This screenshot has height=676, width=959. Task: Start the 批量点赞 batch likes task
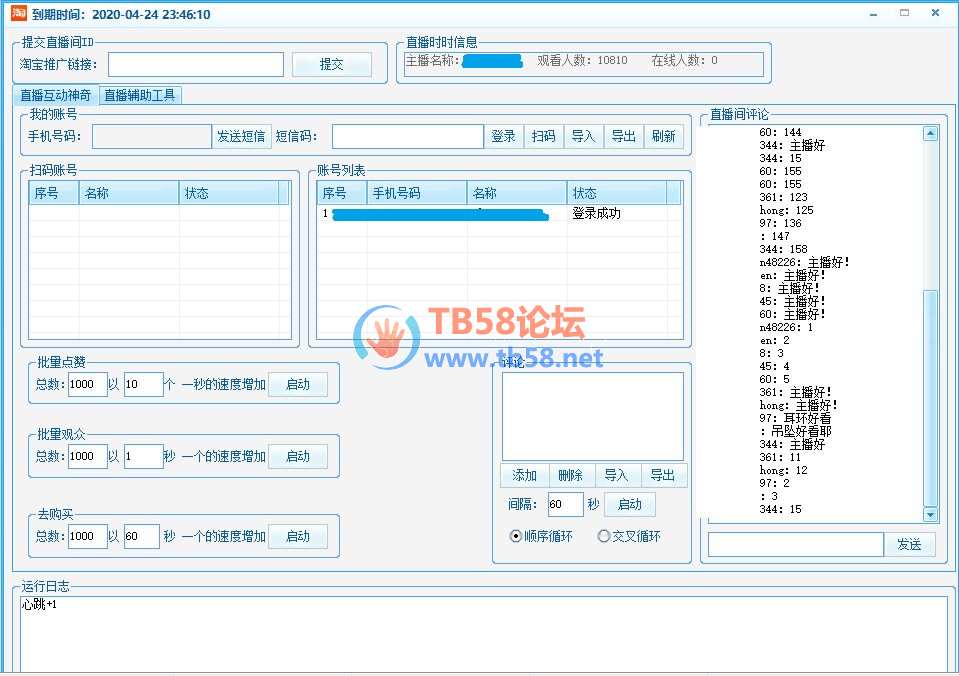click(297, 383)
